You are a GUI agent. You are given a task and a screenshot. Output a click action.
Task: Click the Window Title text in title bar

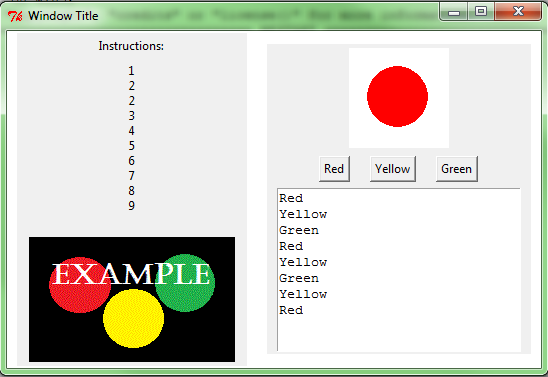63,16
